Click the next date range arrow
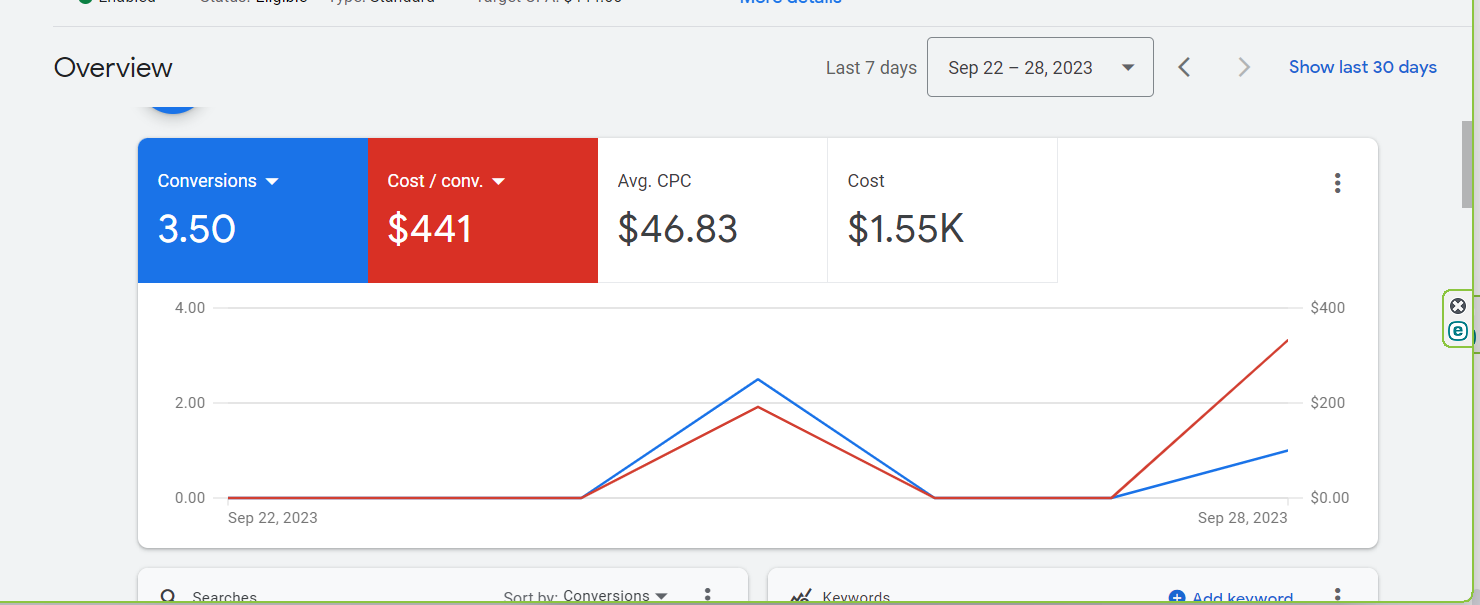This screenshot has width=1480, height=605. pos(1244,67)
